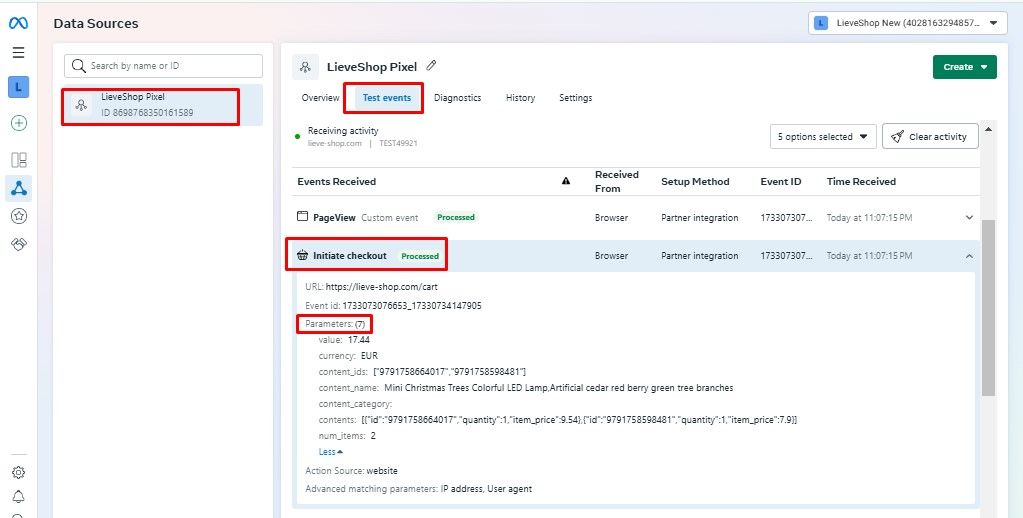The image size is (1023, 518).
Task: Click the content_name Mini Christmas Trees text
Action: (558, 388)
